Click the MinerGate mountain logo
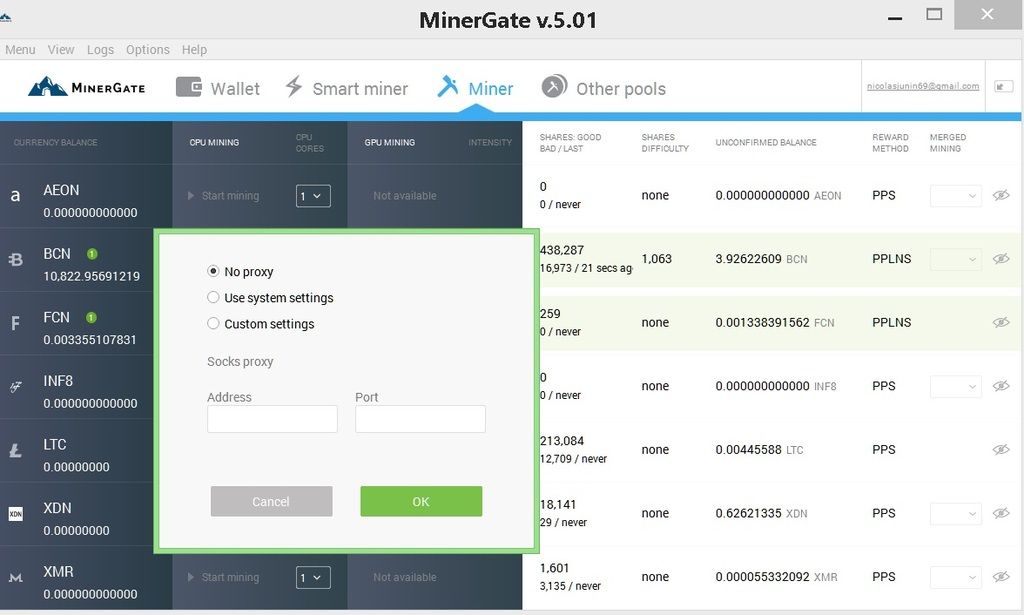 point(86,87)
